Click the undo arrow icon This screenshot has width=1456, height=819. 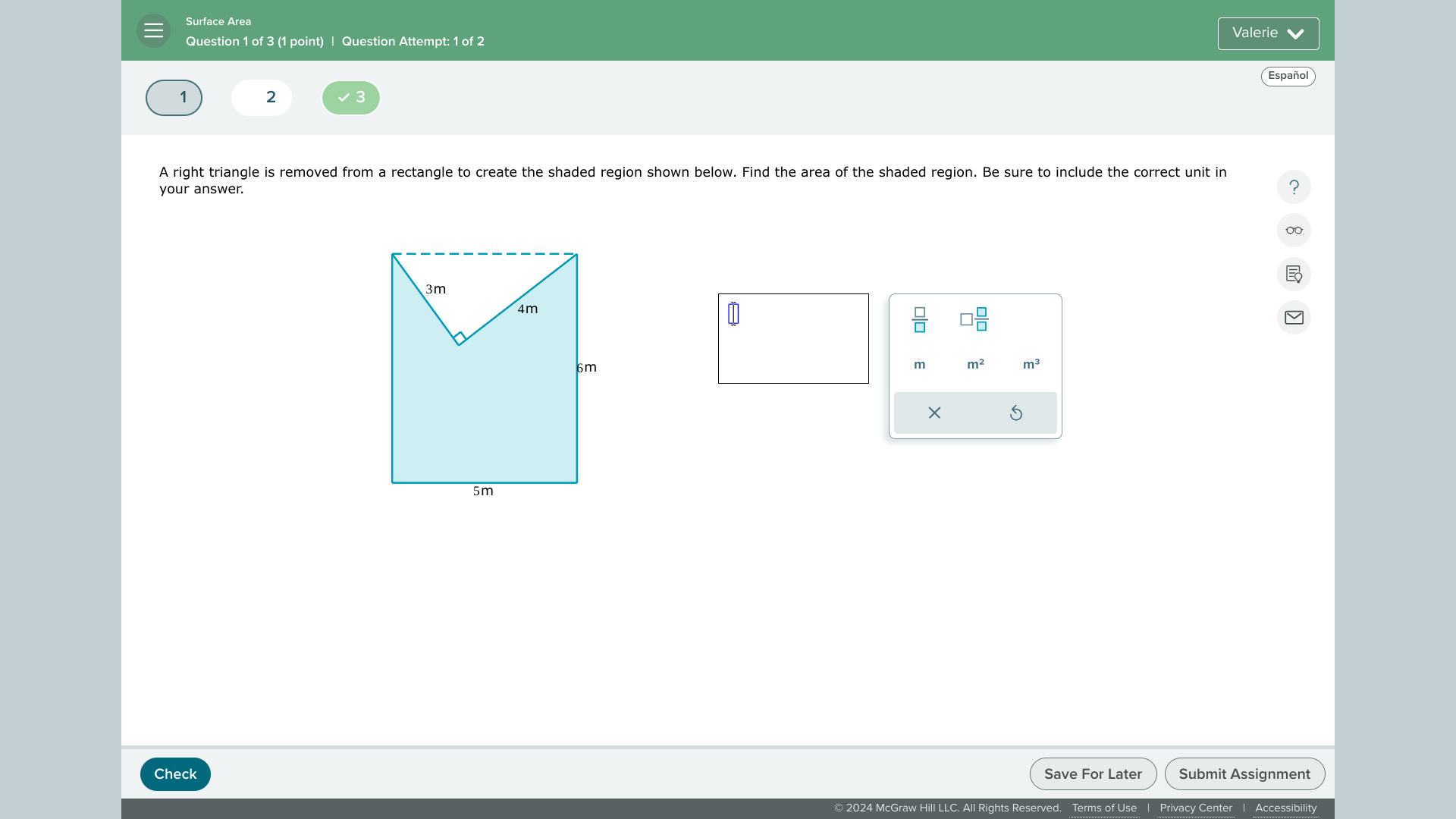pos(1016,413)
